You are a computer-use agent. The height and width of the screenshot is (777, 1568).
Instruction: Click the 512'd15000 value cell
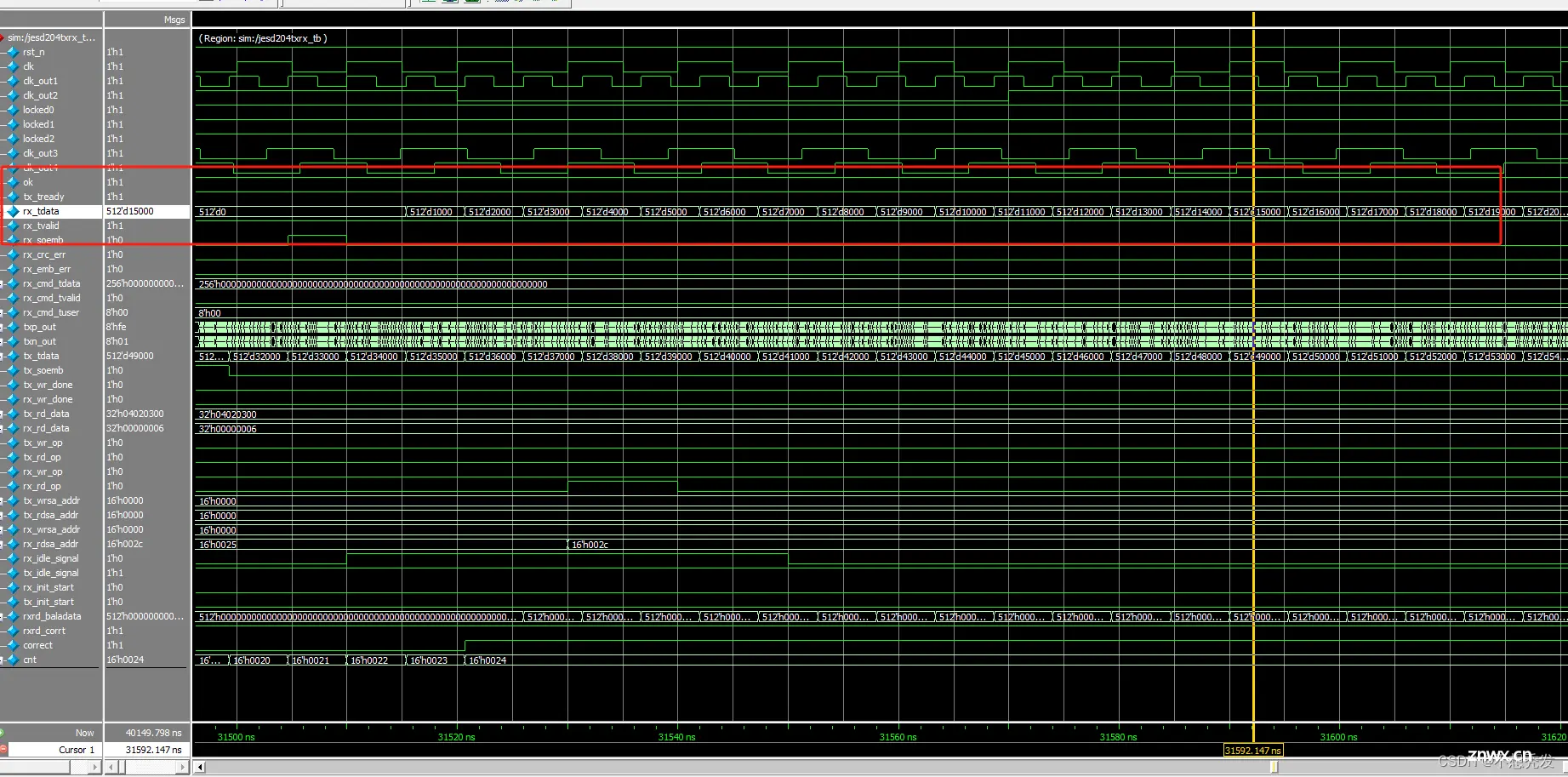[x=130, y=211]
